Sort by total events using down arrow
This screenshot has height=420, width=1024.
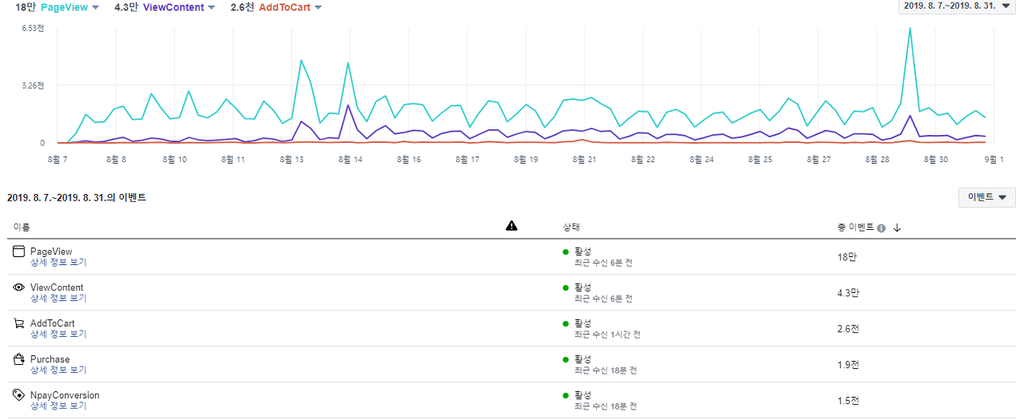pyautogui.click(x=897, y=227)
